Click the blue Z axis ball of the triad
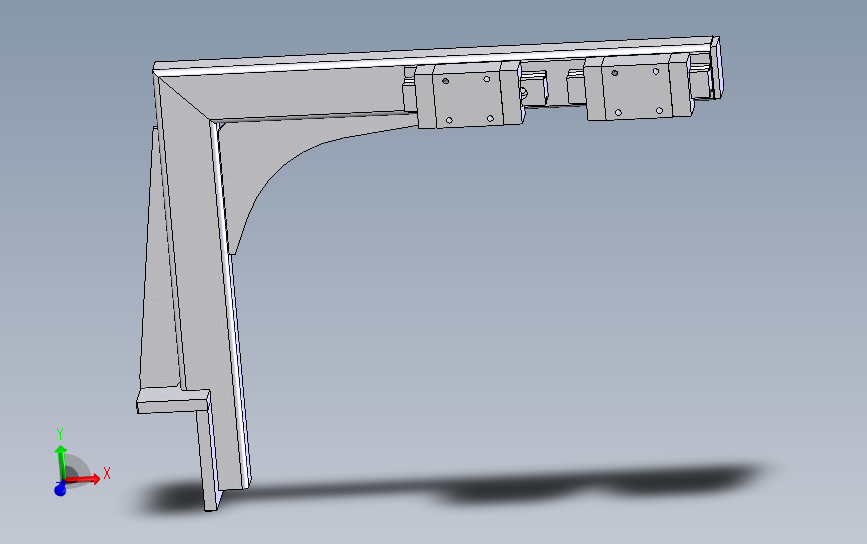867x544 pixels. point(60,489)
